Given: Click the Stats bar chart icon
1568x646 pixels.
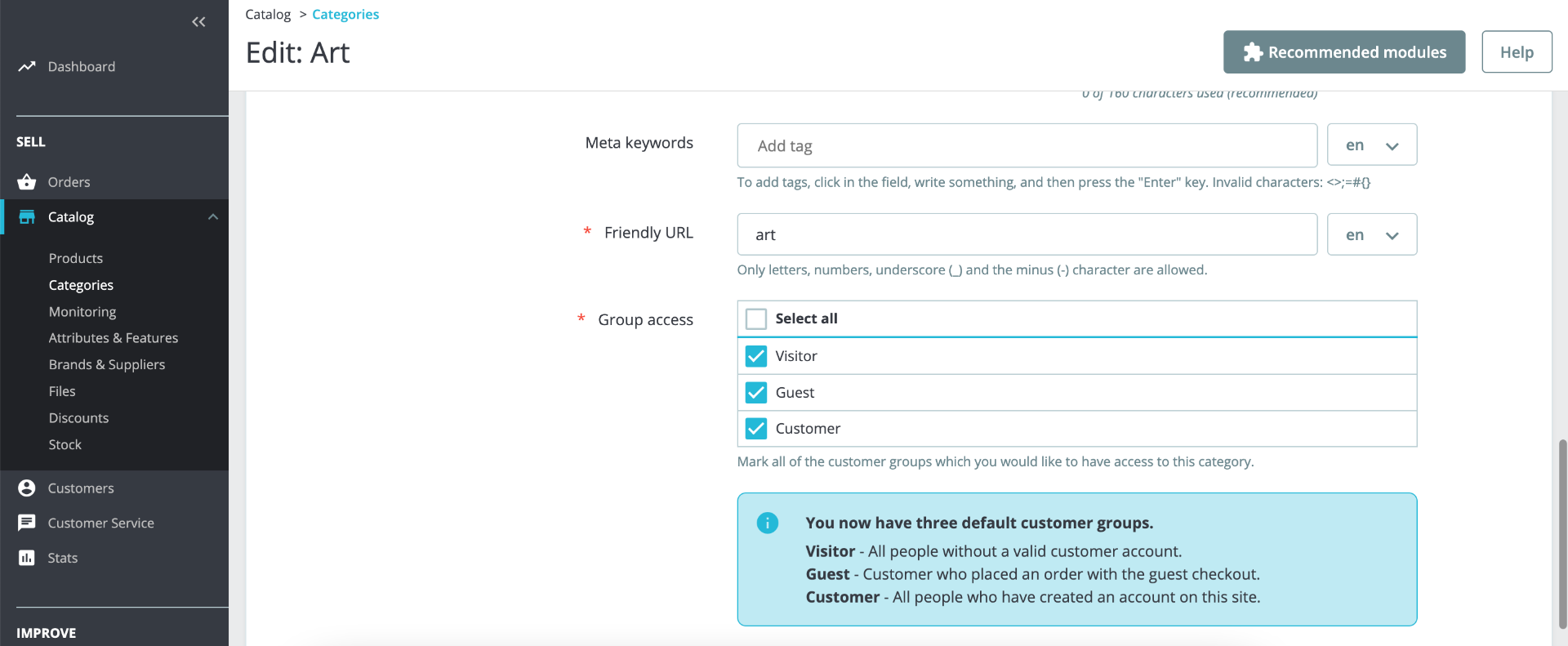Looking at the screenshot, I should (x=27, y=558).
